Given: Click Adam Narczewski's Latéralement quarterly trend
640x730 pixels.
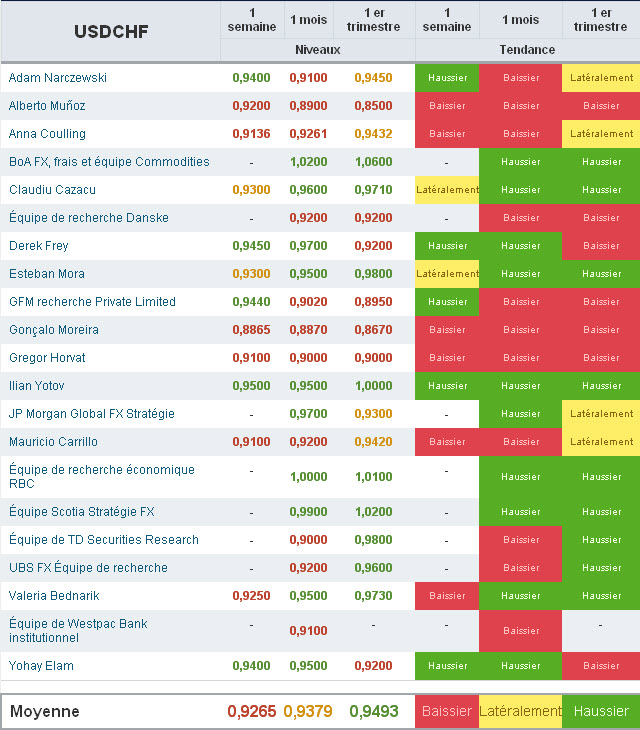Looking at the screenshot, I should (x=601, y=78).
